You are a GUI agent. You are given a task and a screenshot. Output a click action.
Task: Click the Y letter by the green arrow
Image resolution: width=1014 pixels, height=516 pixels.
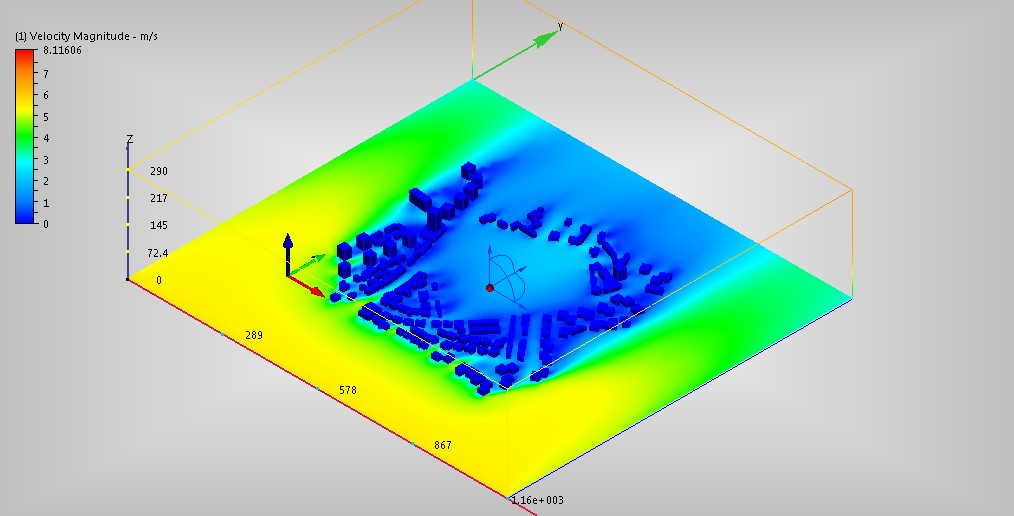click(x=561, y=27)
